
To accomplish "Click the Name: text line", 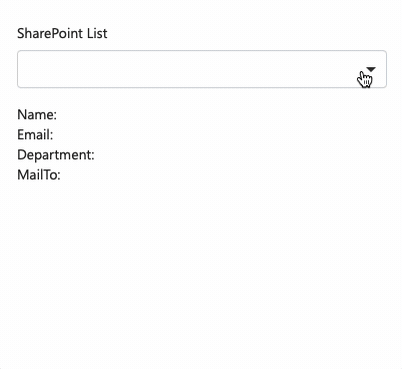I will pos(37,114).
